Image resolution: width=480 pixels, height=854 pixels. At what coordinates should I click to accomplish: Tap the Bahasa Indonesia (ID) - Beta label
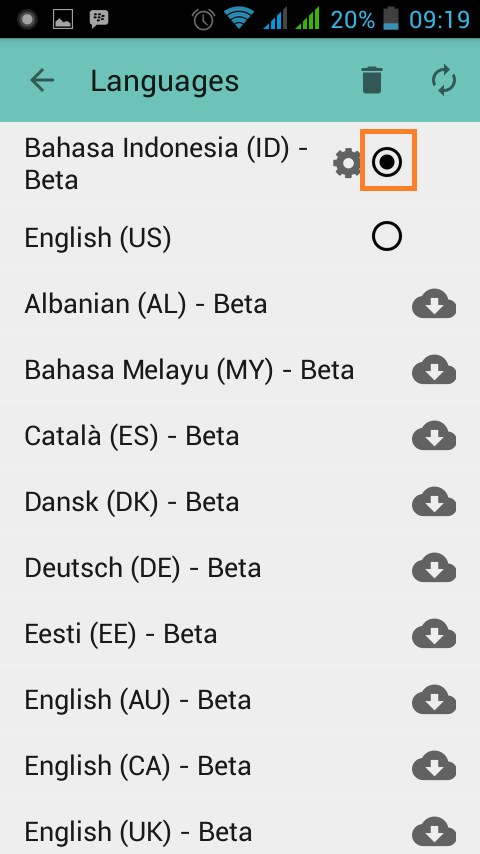(167, 163)
